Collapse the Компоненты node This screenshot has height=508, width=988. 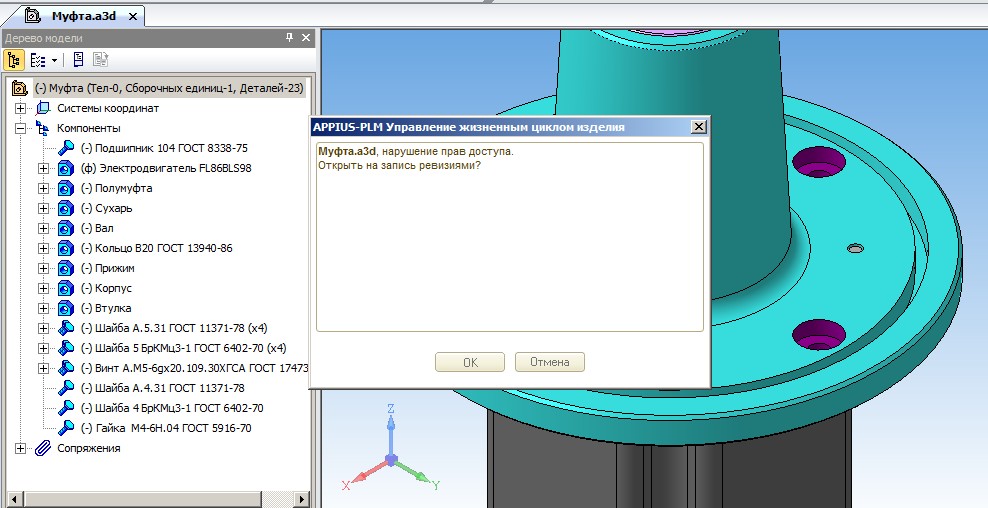(20, 128)
